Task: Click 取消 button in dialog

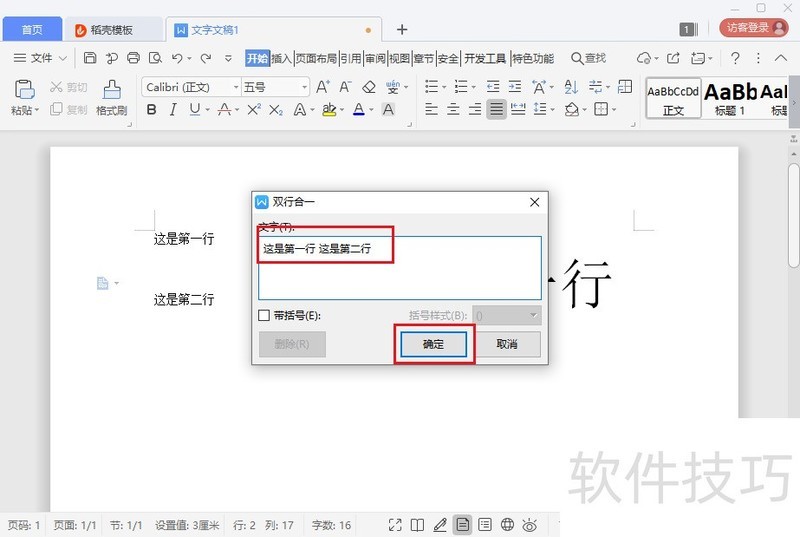Action: (507, 344)
